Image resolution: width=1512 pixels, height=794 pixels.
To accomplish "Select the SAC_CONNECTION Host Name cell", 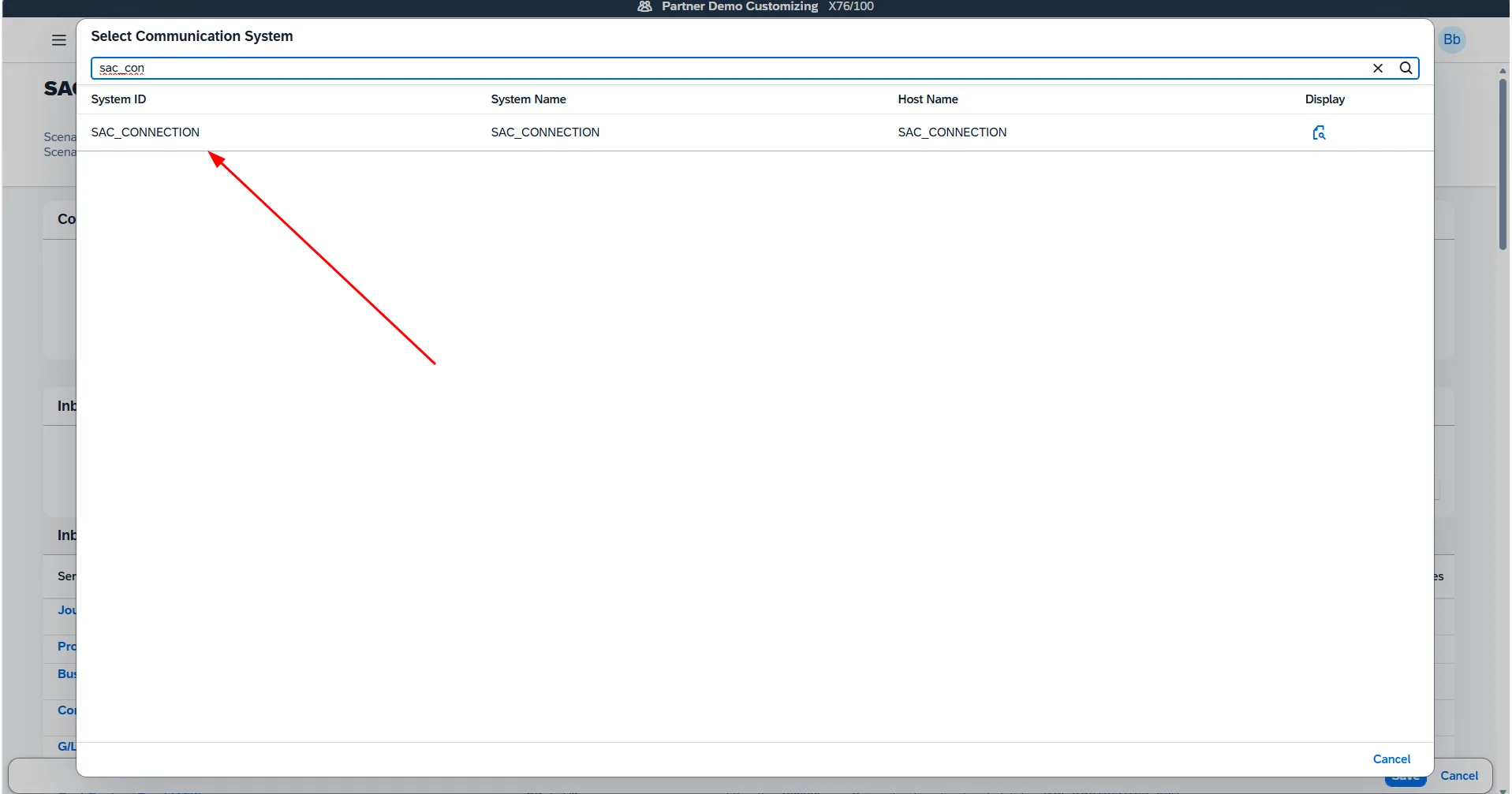I will (952, 132).
